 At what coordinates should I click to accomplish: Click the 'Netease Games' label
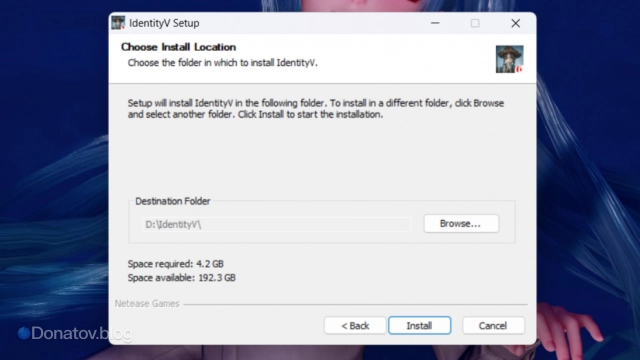coord(147,303)
